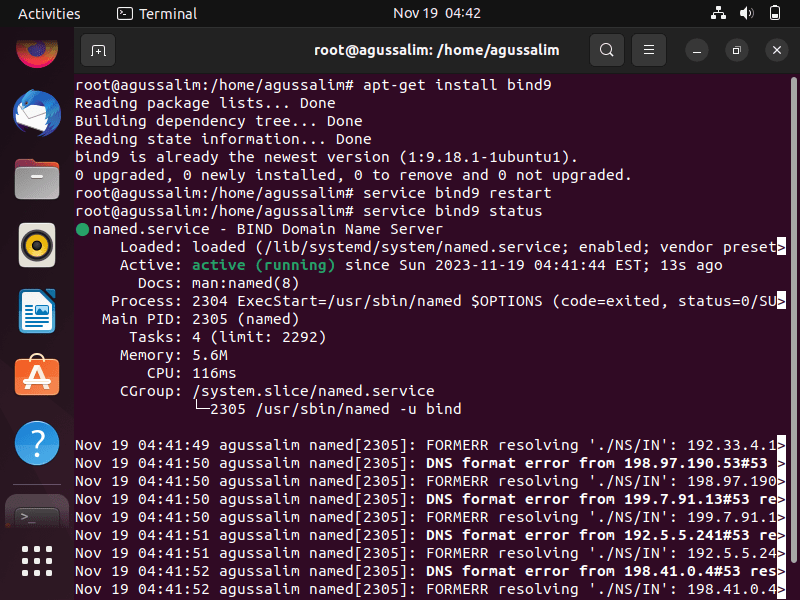This screenshot has width=800, height=600.
Task: Click the volume icon in top bar
Action: (746, 13)
